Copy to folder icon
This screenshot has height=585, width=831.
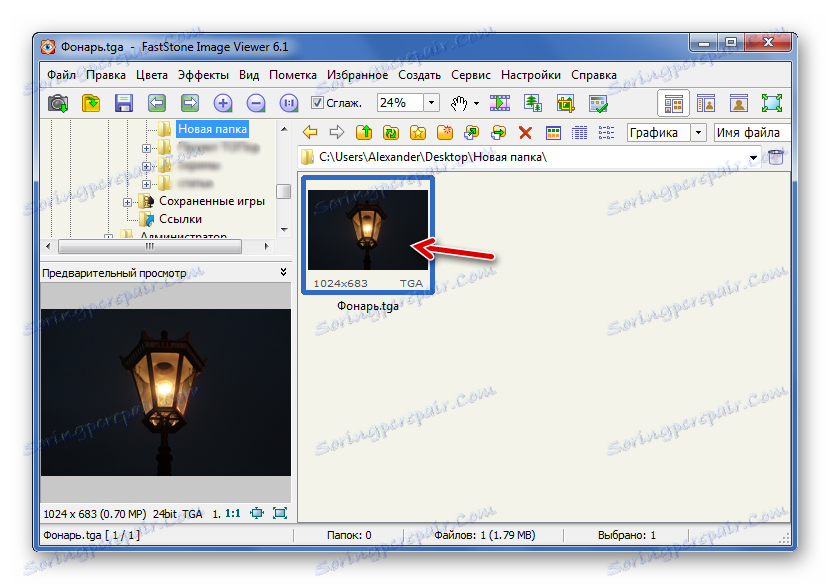tap(471, 132)
